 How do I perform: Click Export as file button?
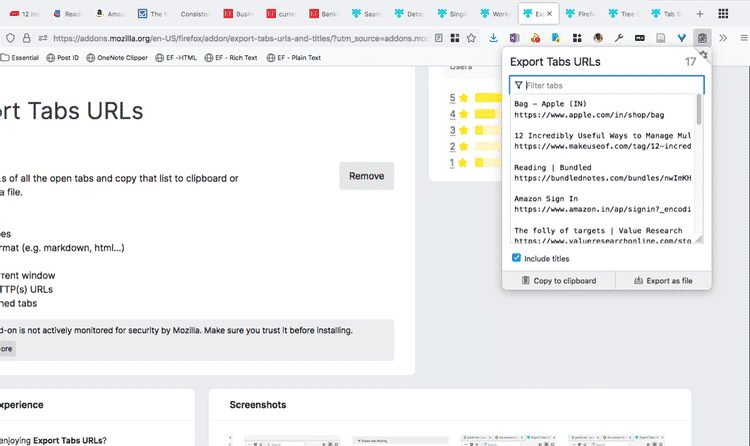pos(663,280)
